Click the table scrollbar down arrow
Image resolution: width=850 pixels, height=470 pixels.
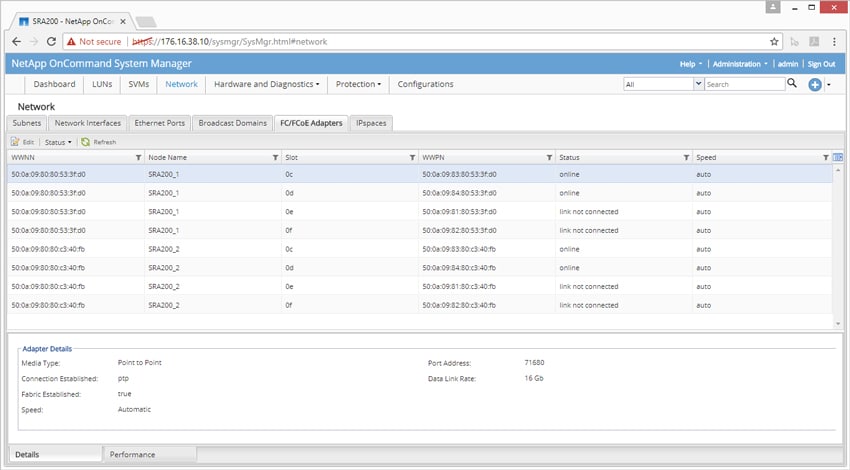pyautogui.click(x=838, y=324)
